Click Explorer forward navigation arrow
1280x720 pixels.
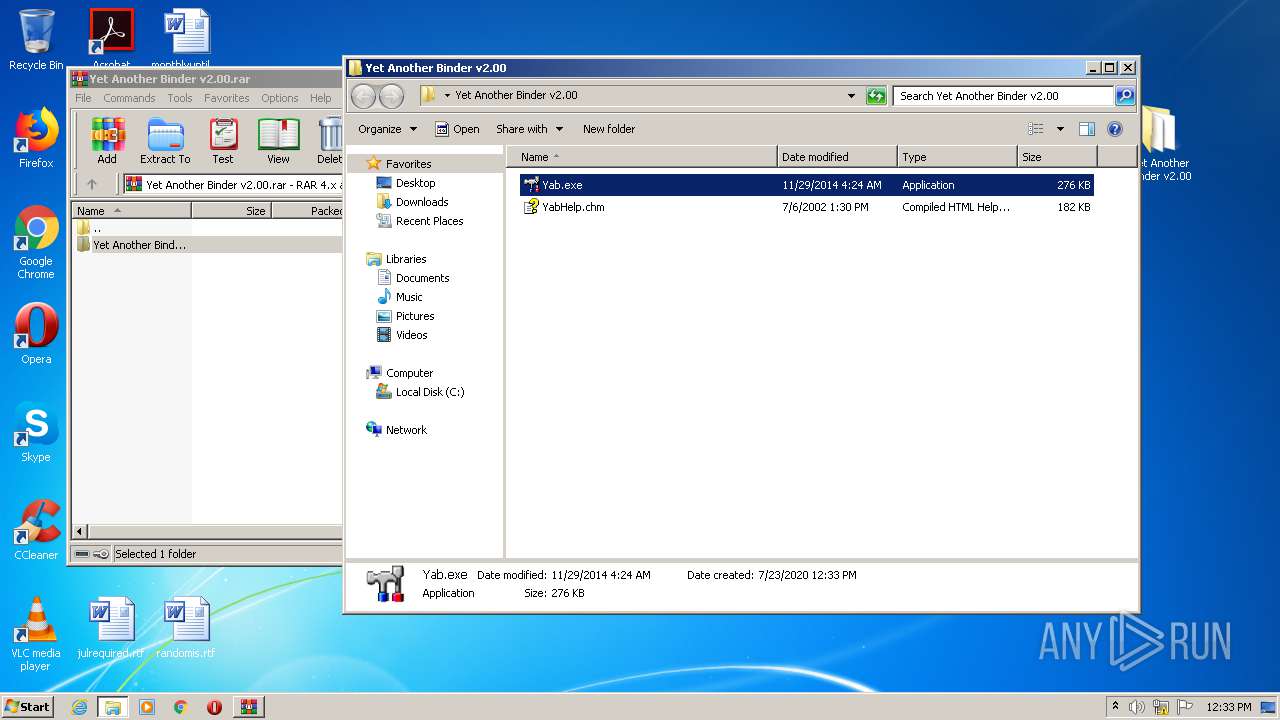coord(391,96)
